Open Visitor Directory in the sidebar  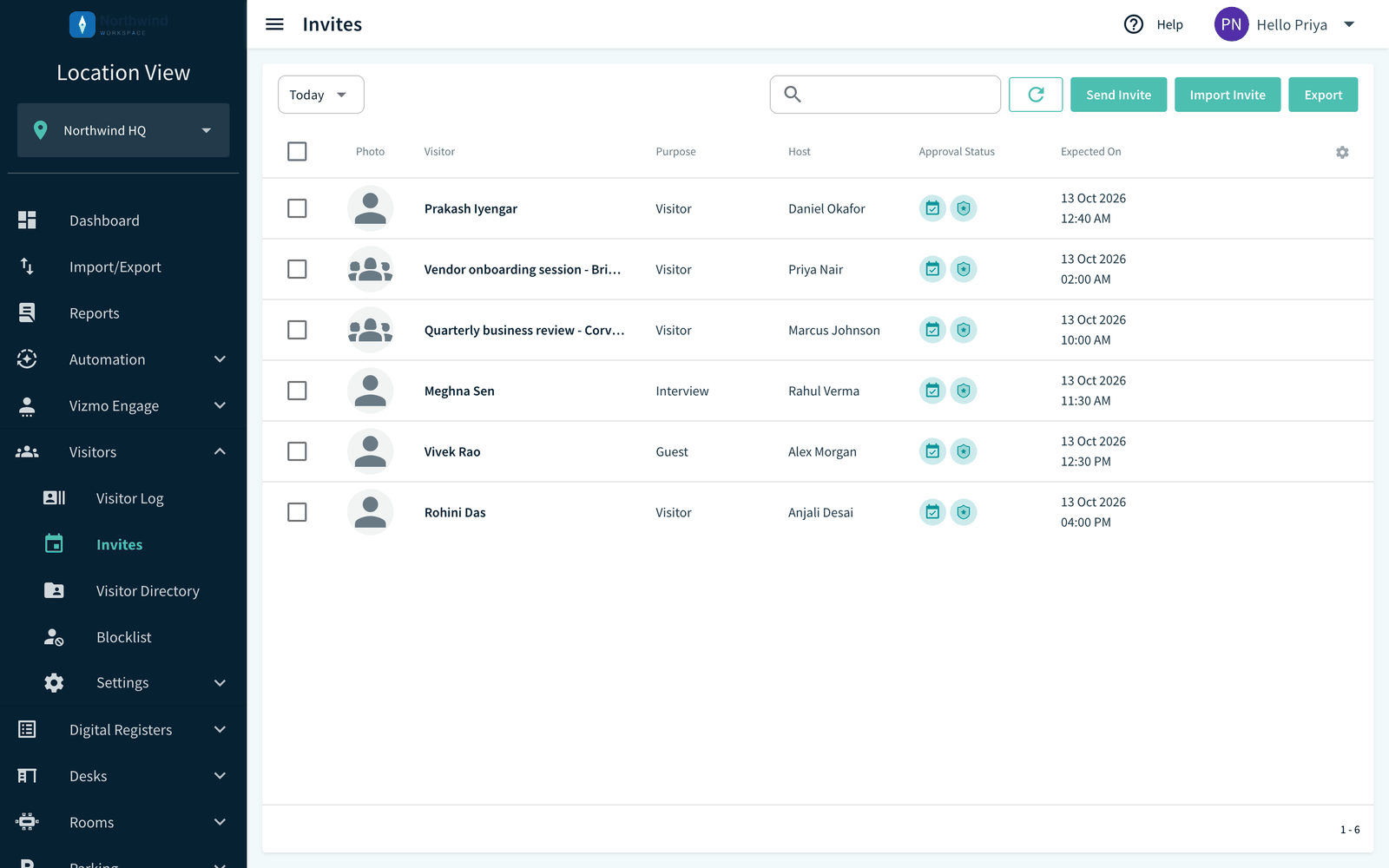[123, 590]
